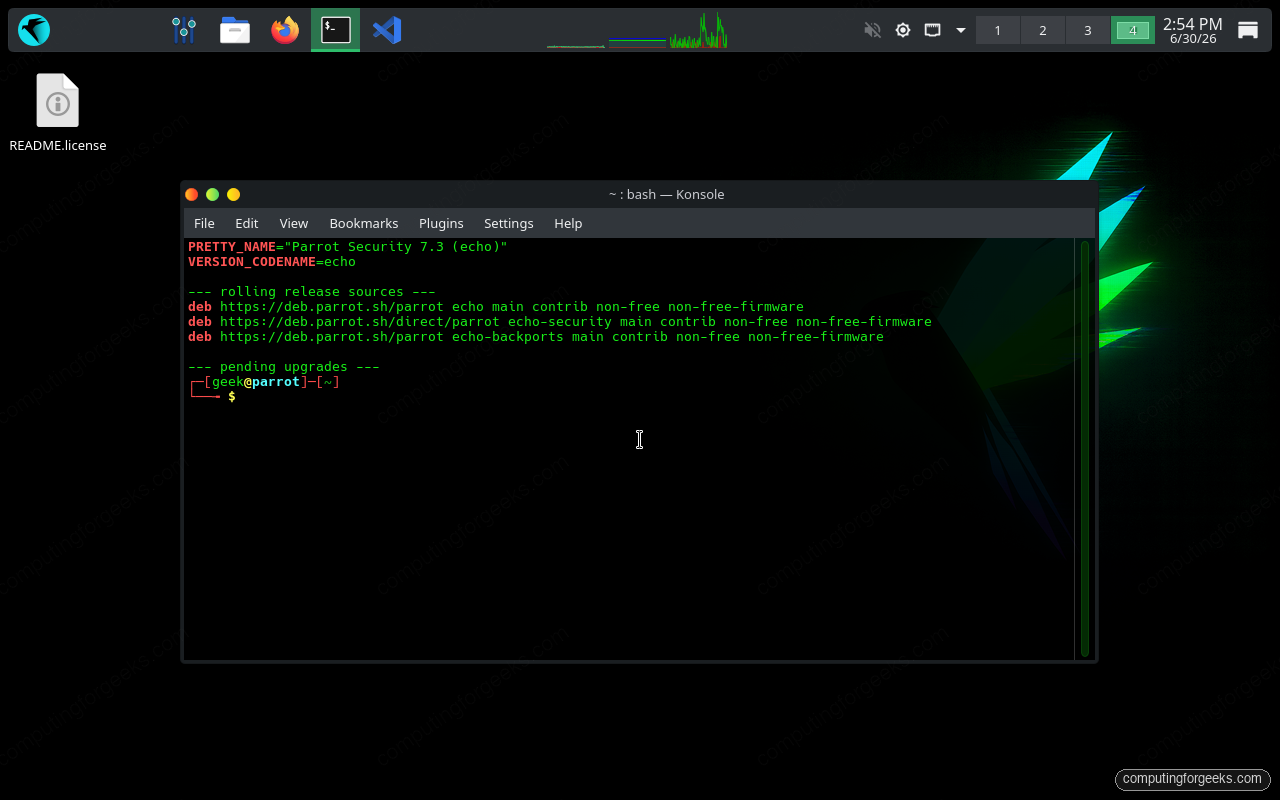Launch the file manager from the panel

pos(235,30)
